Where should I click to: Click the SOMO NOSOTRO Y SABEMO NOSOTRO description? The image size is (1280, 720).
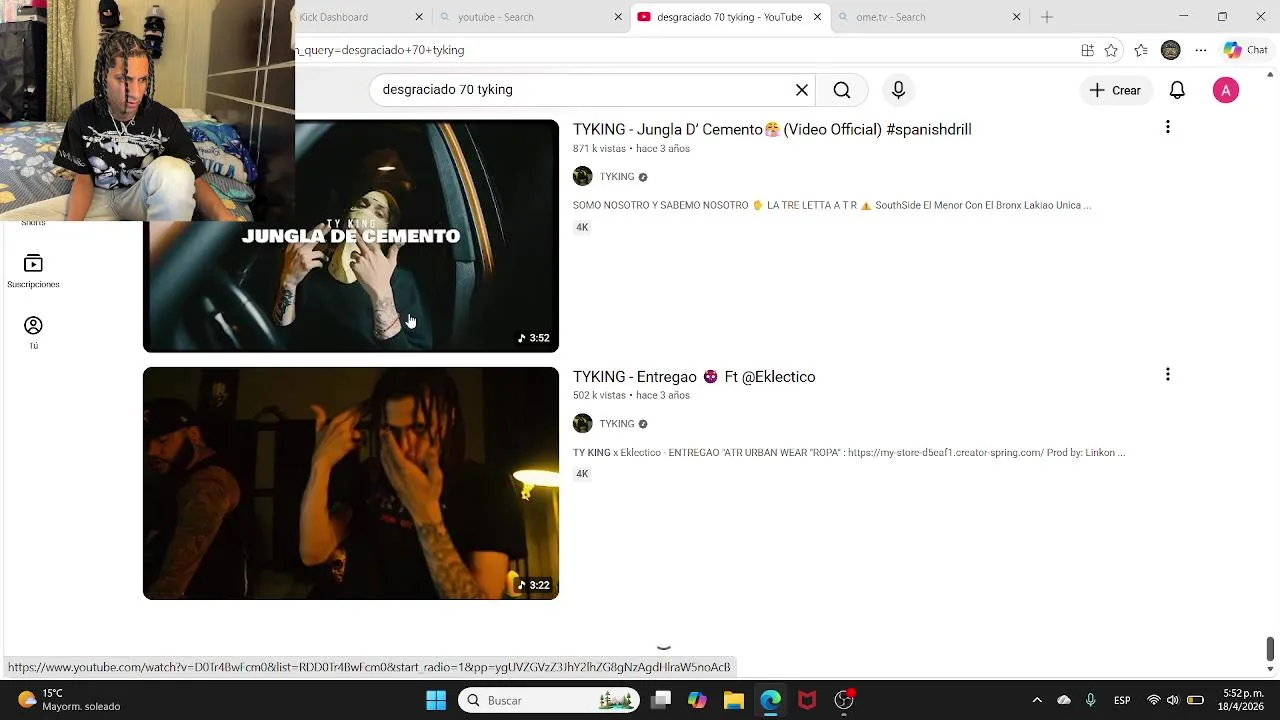[832, 205]
